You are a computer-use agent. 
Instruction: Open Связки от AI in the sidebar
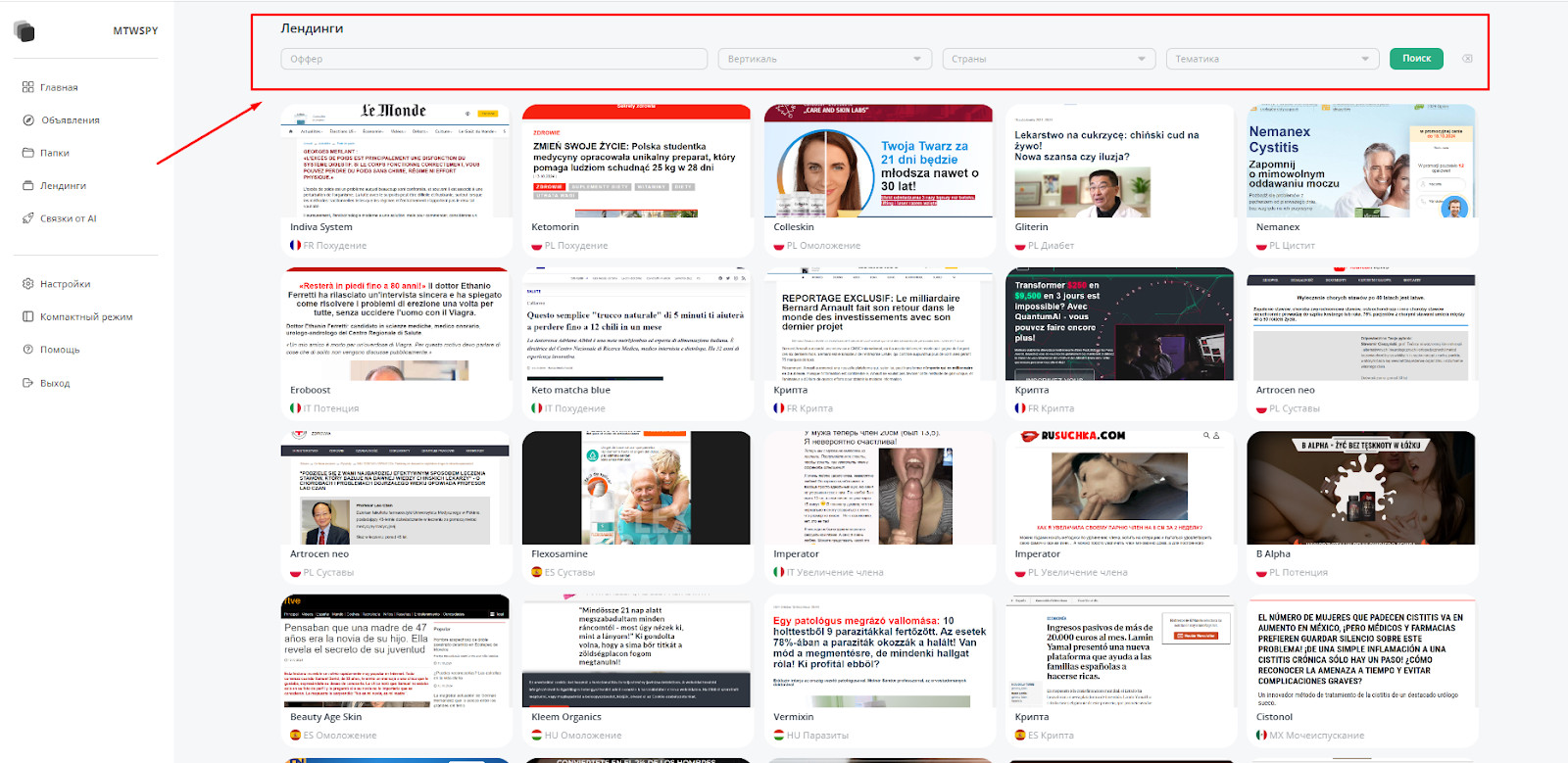click(x=68, y=218)
